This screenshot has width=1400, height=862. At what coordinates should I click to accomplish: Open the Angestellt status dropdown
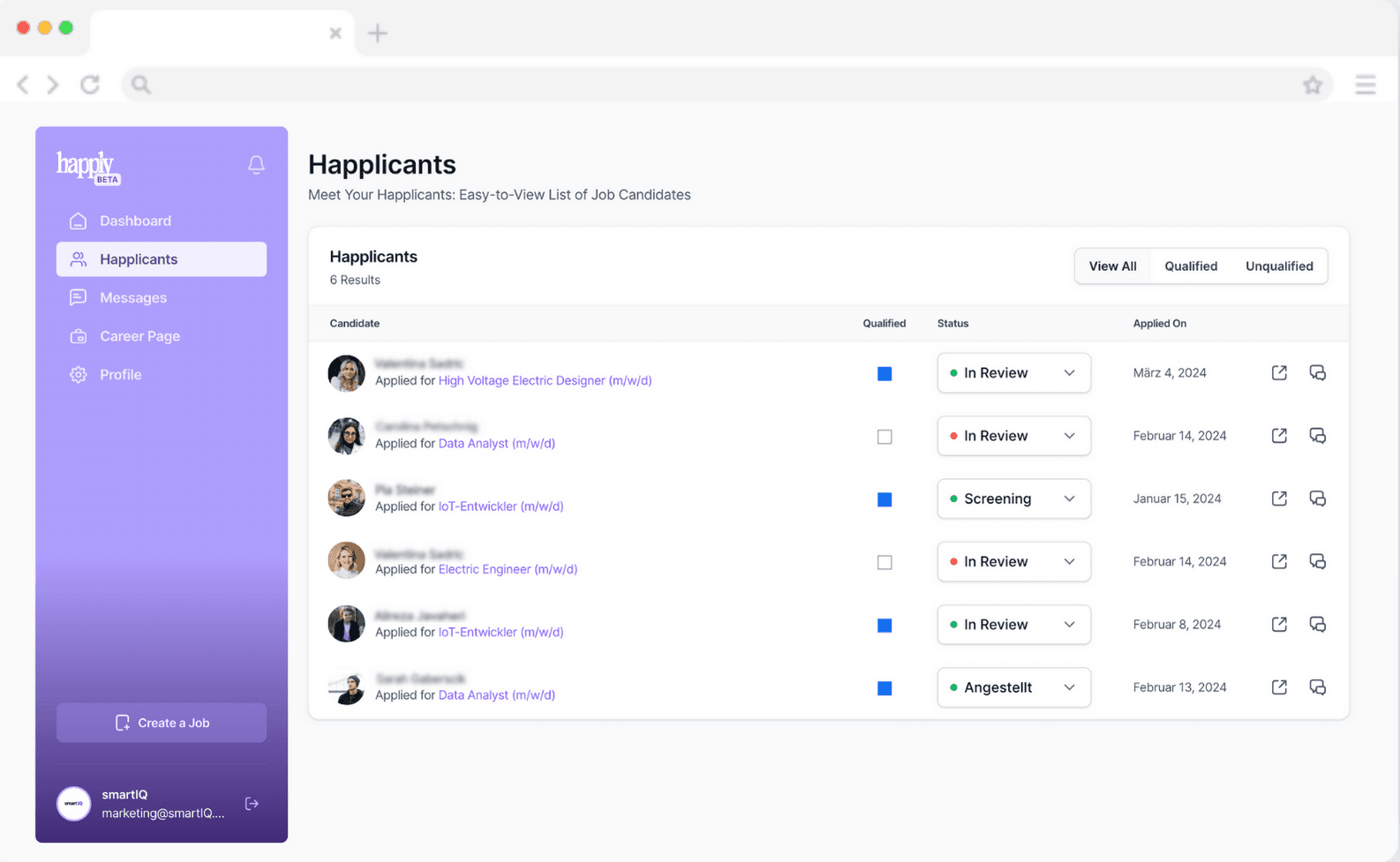click(1013, 687)
